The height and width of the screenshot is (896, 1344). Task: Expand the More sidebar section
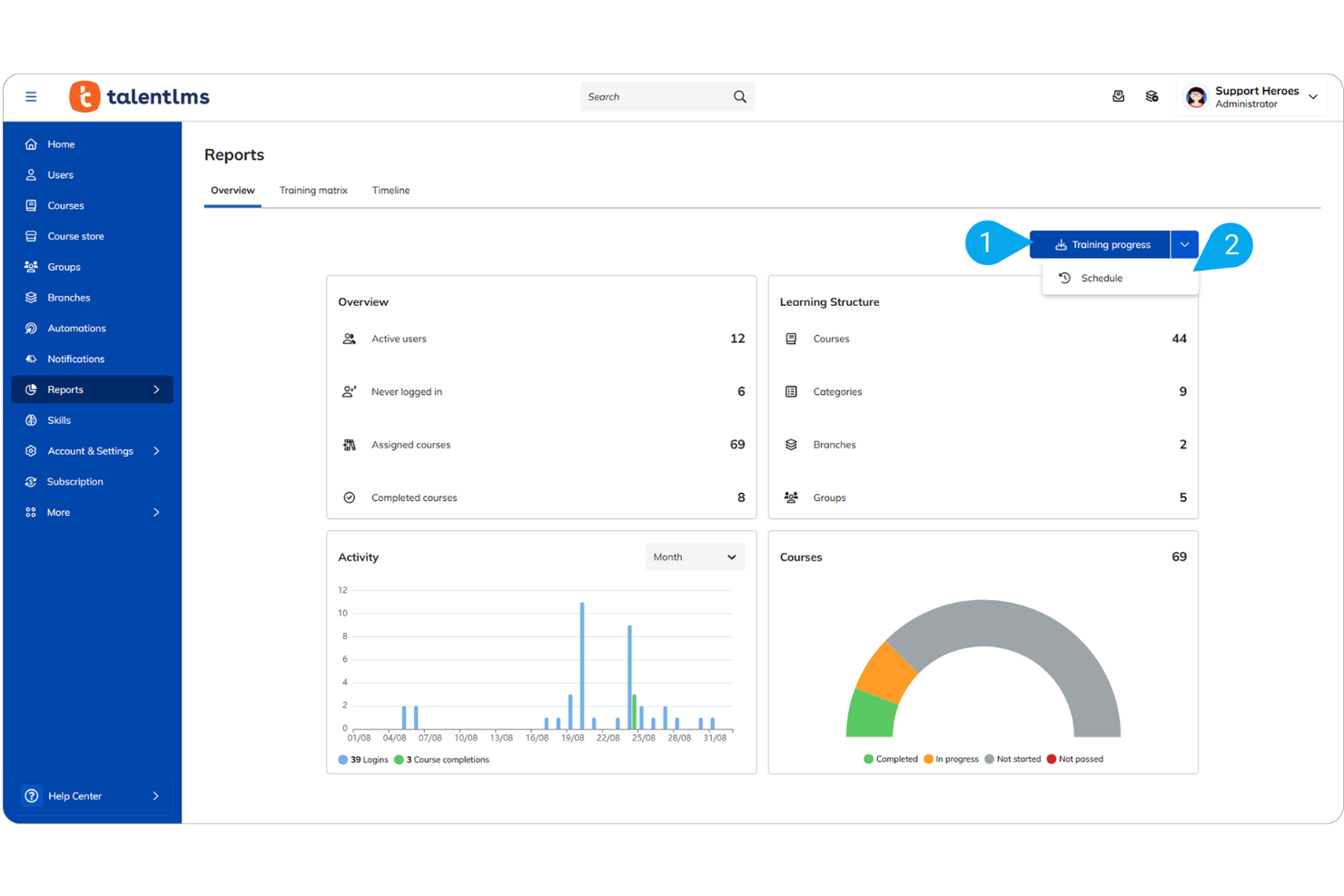pyautogui.click(x=58, y=511)
